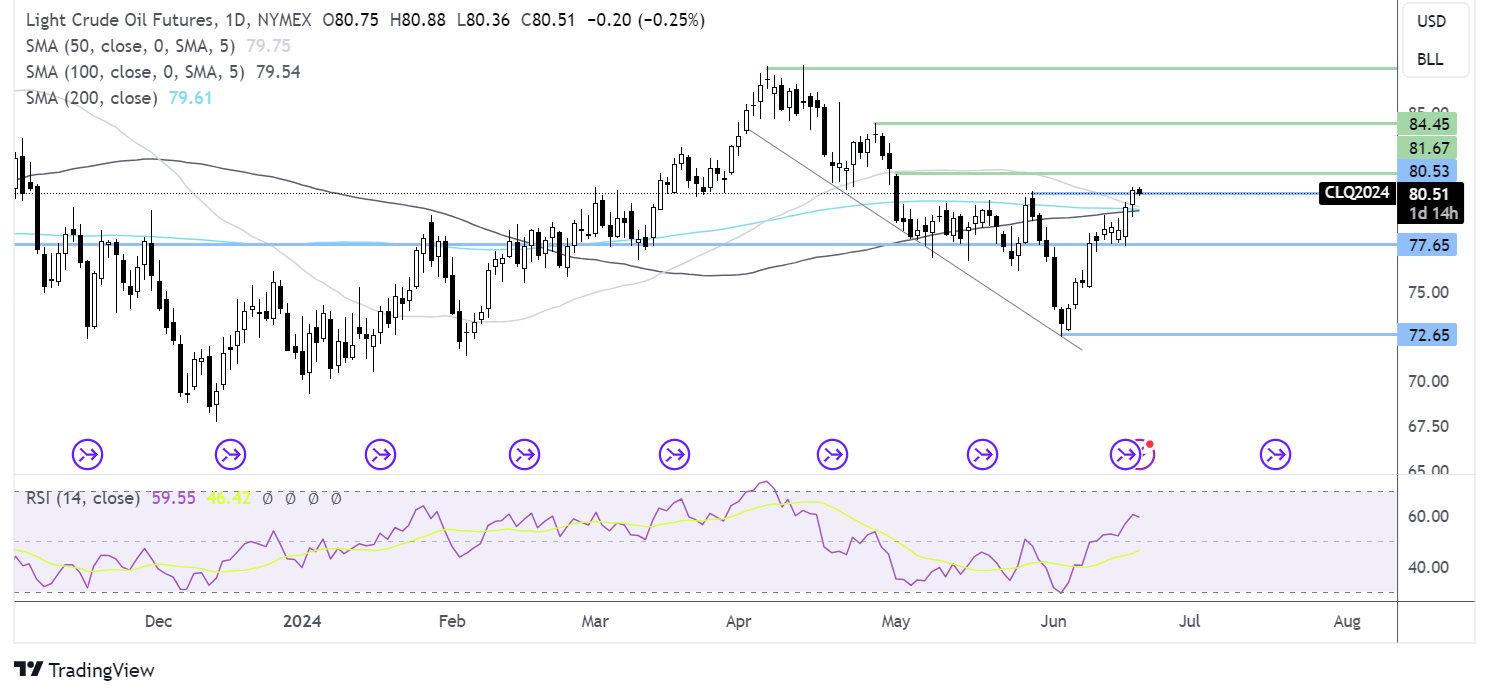Viewport: 1490px width, 696px height.
Task: Click the Jun label on time axis
Action: [x=1055, y=622]
